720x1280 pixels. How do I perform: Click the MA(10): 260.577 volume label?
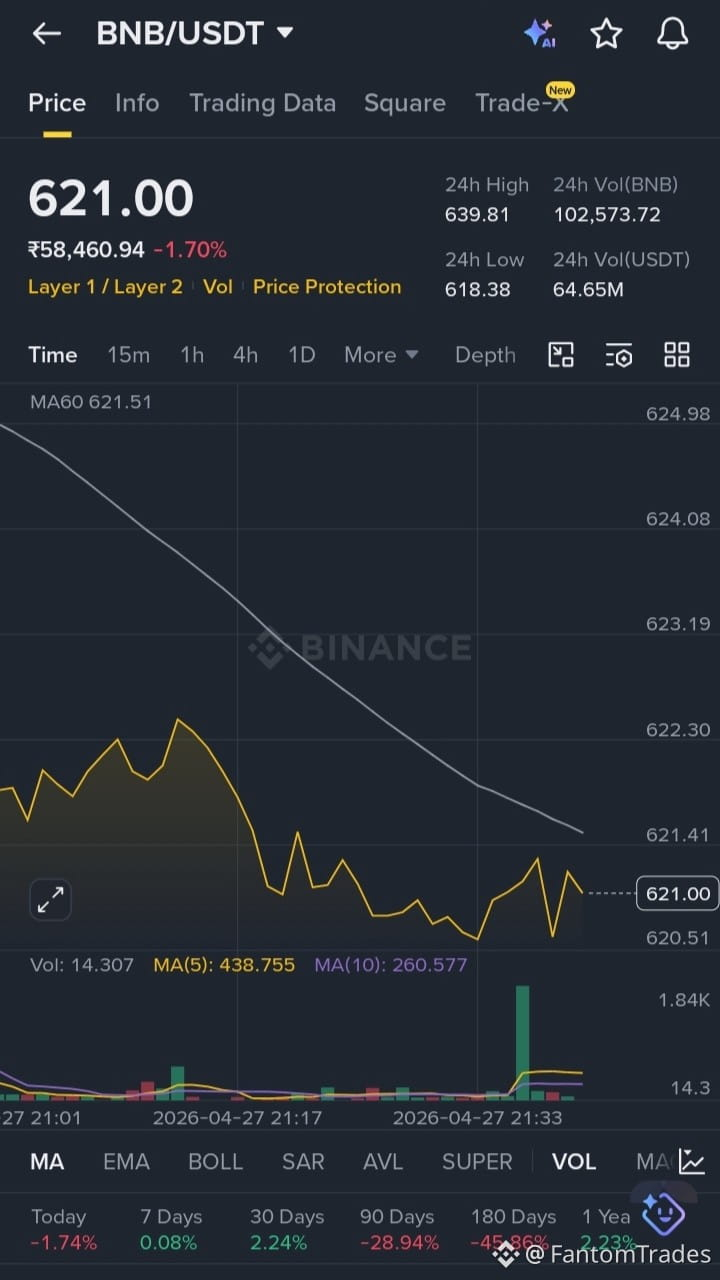coord(391,965)
